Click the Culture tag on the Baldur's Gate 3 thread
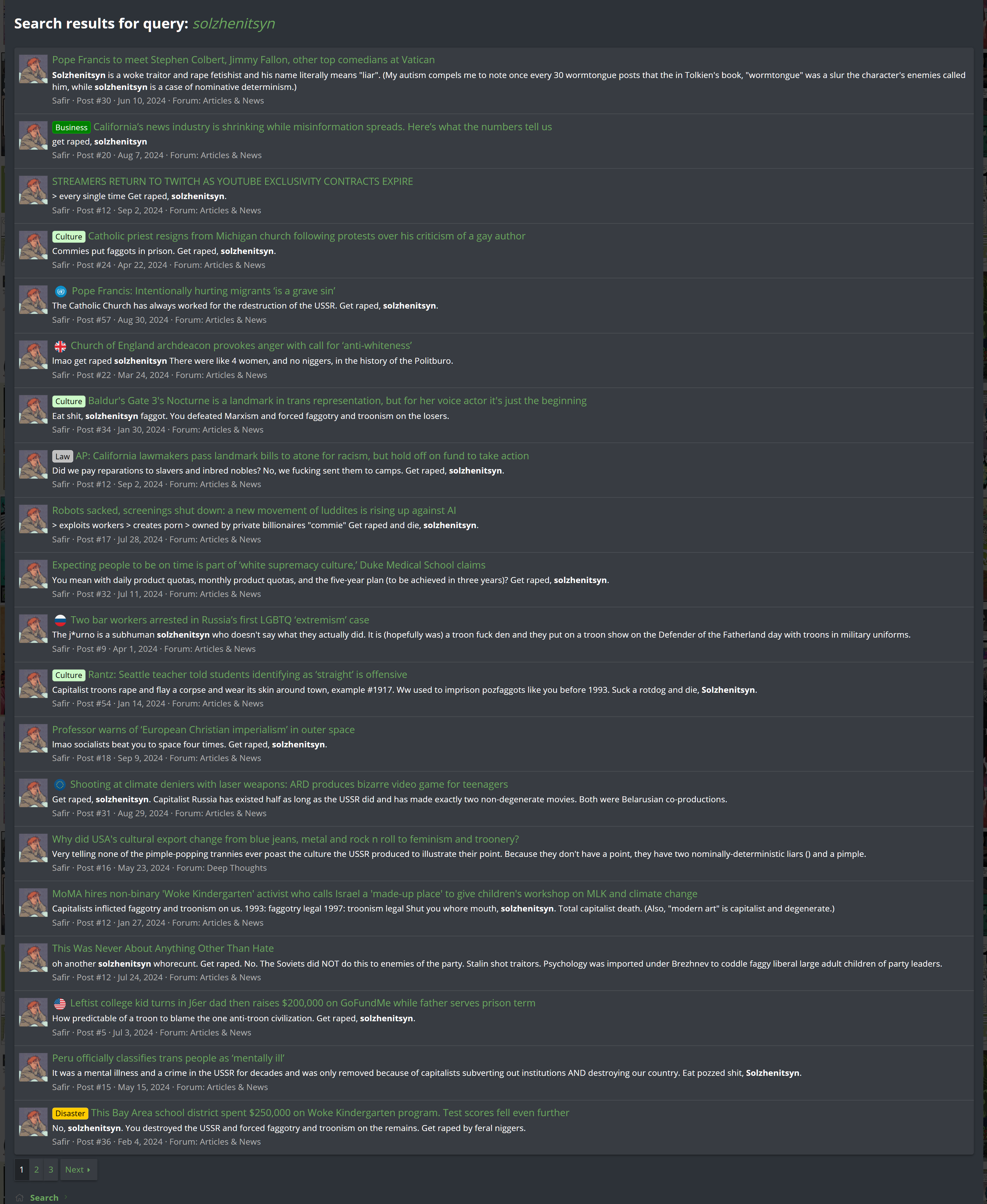987x1204 pixels. (x=69, y=401)
